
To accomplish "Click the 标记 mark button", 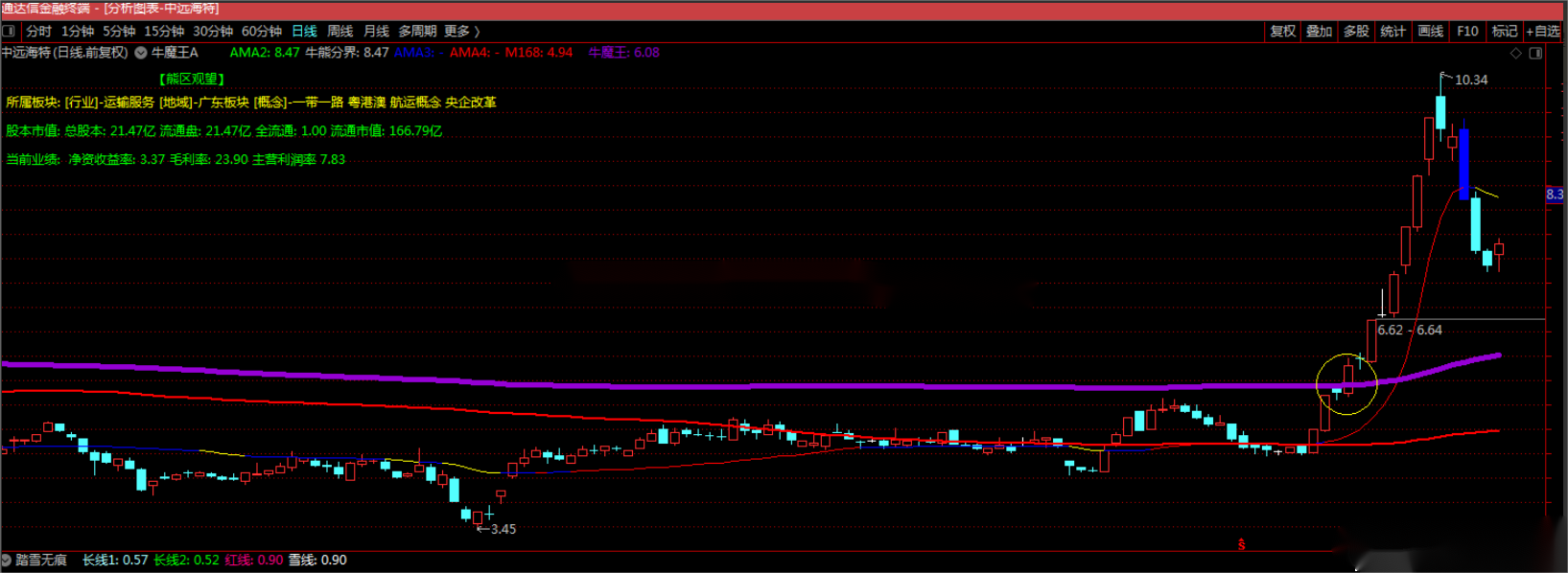I will coord(1505,31).
